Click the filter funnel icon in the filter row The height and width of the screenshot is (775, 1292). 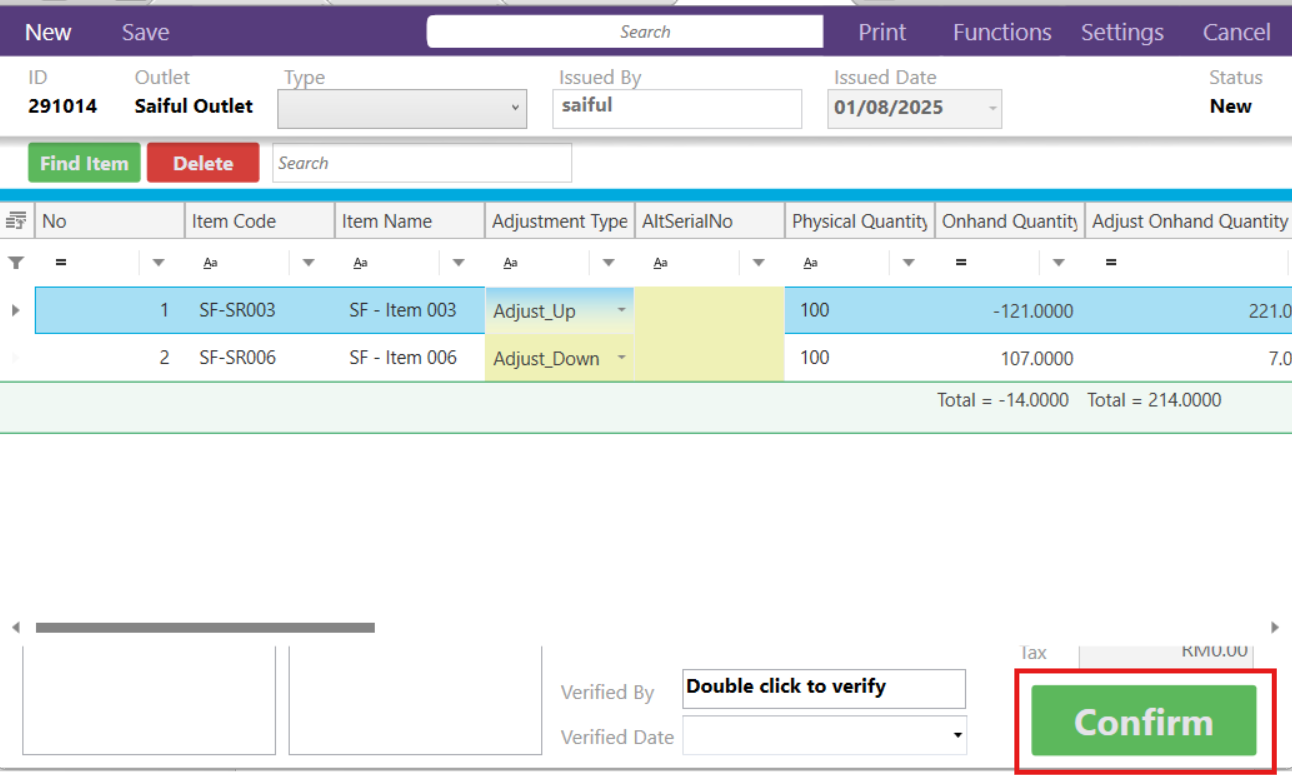pyautogui.click(x=17, y=262)
